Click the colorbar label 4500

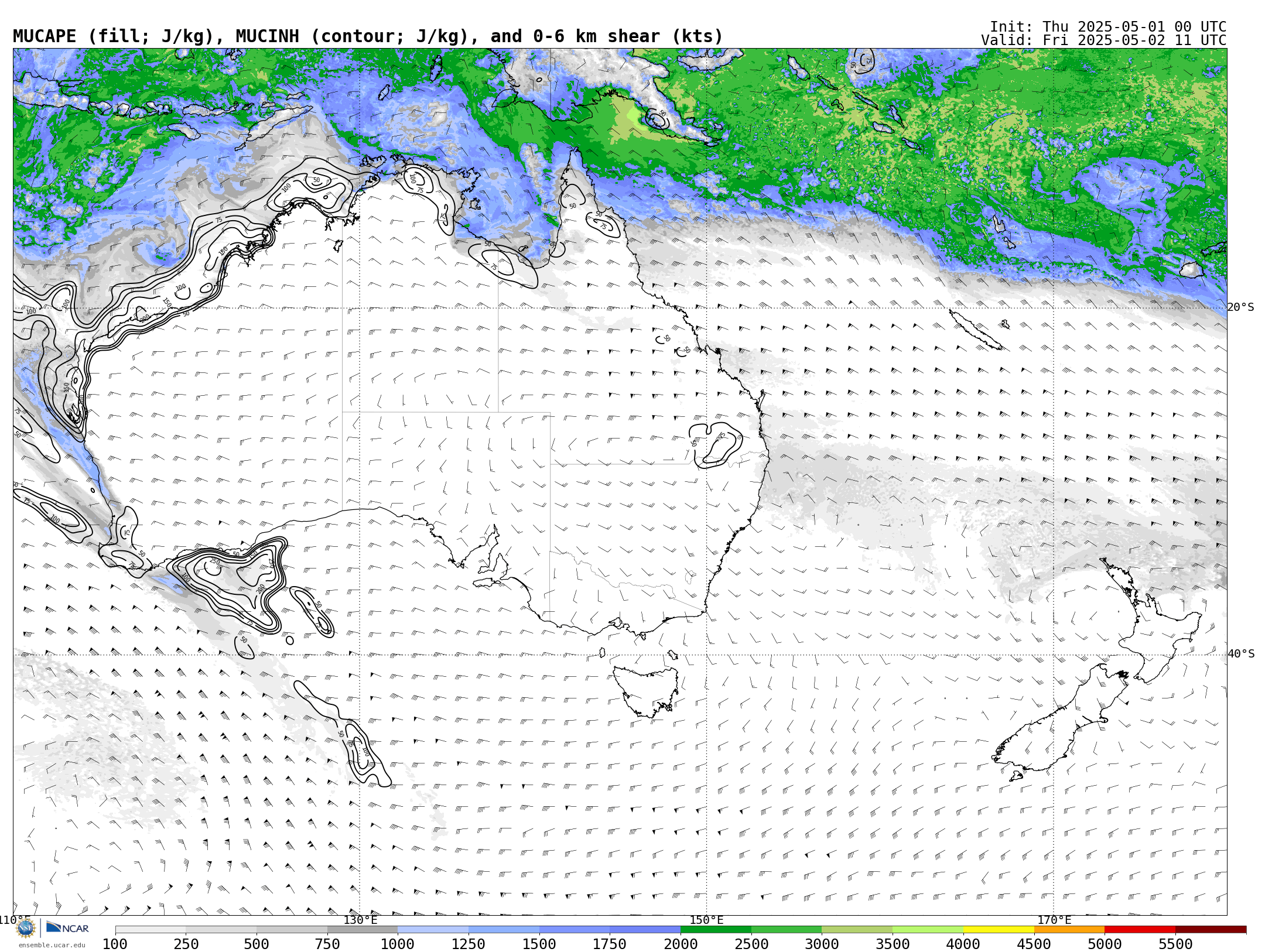click(1034, 944)
